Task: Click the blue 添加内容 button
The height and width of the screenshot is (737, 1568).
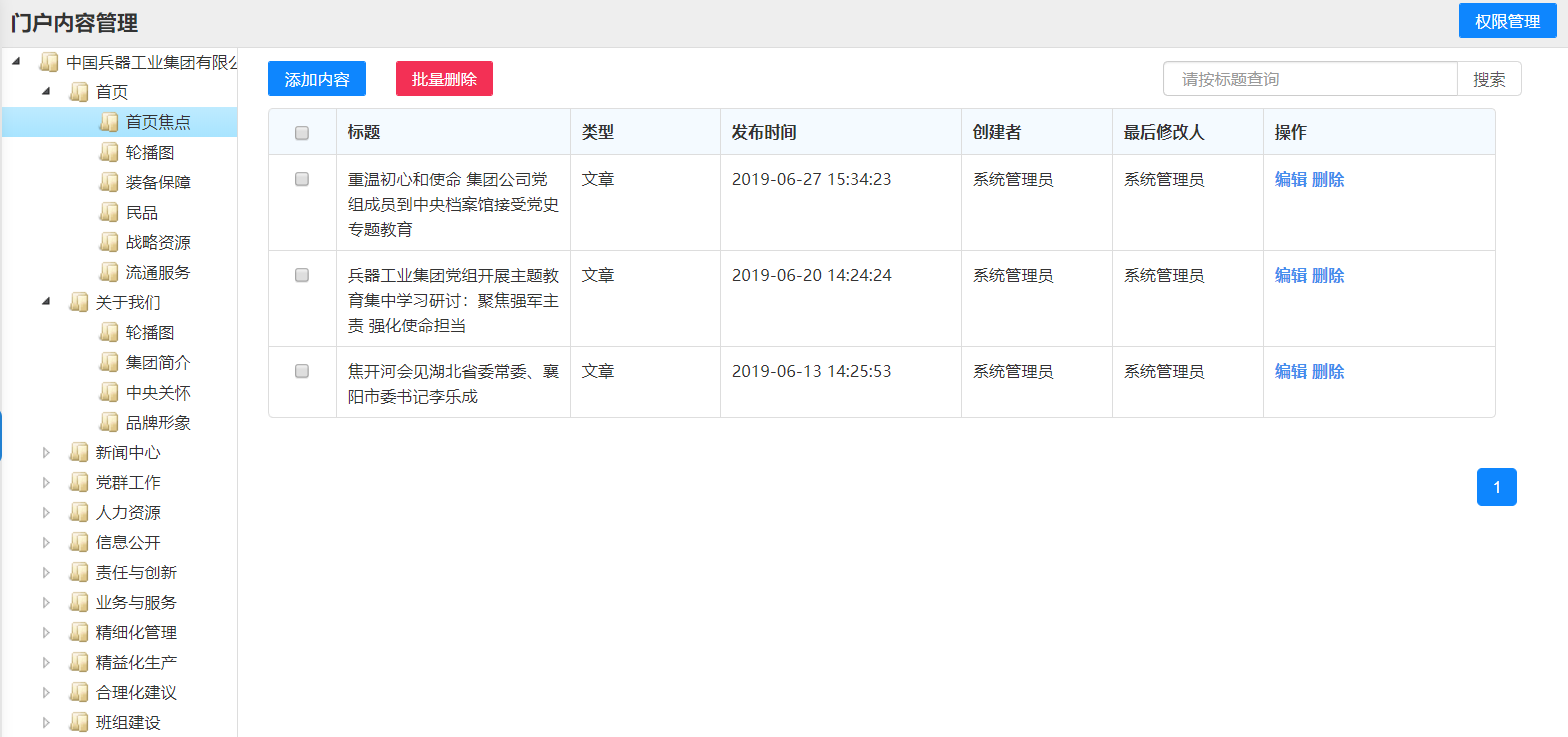Action: [x=317, y=79]
